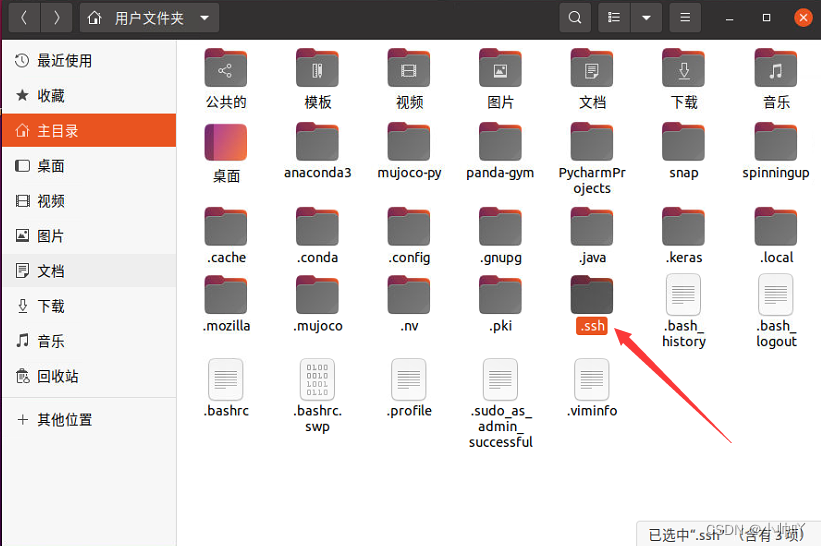Select the 文档 folder icon in the grid
The height and width of the screenshot is (546, 821).
tap(592, 68)
